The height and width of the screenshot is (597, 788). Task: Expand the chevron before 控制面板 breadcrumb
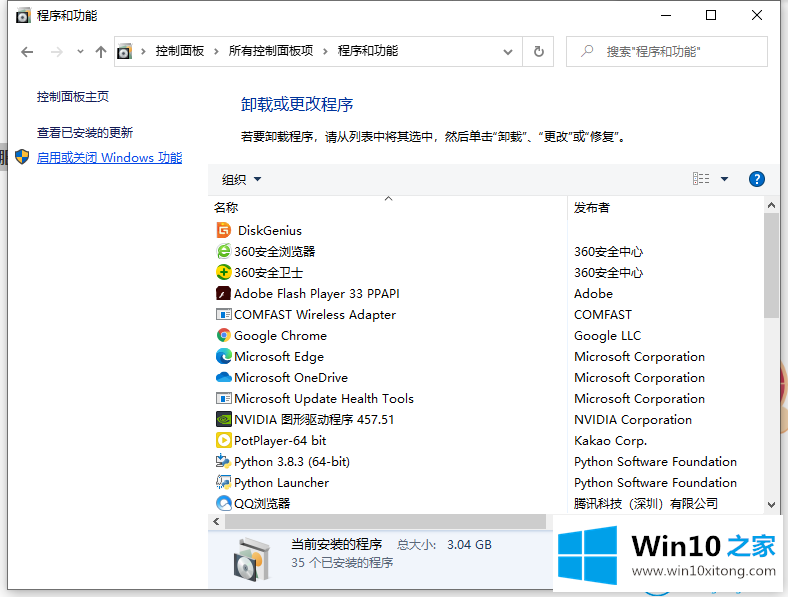point(143,51)
